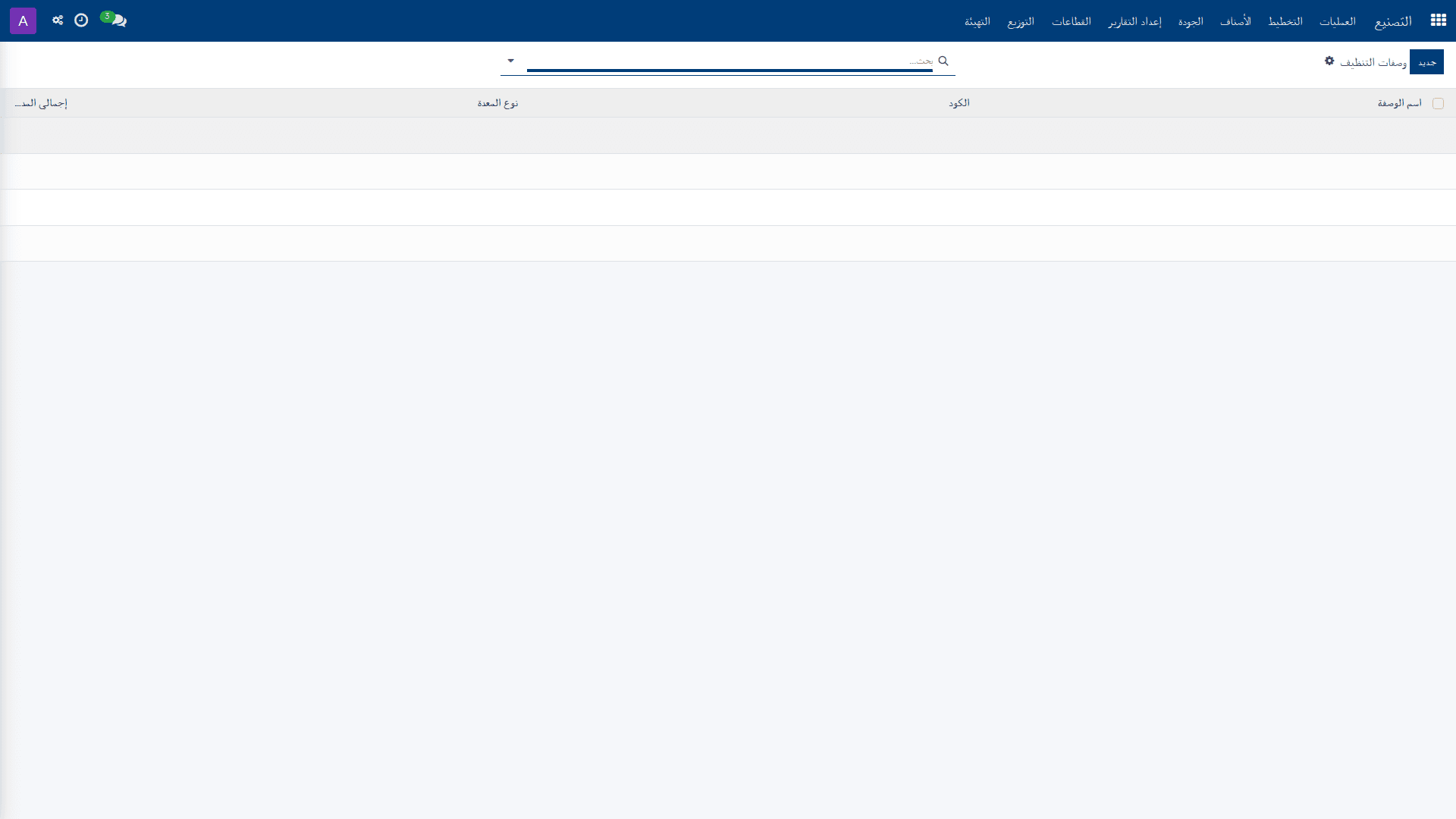
Task: Click in the بحث search field
Action: 730,61
